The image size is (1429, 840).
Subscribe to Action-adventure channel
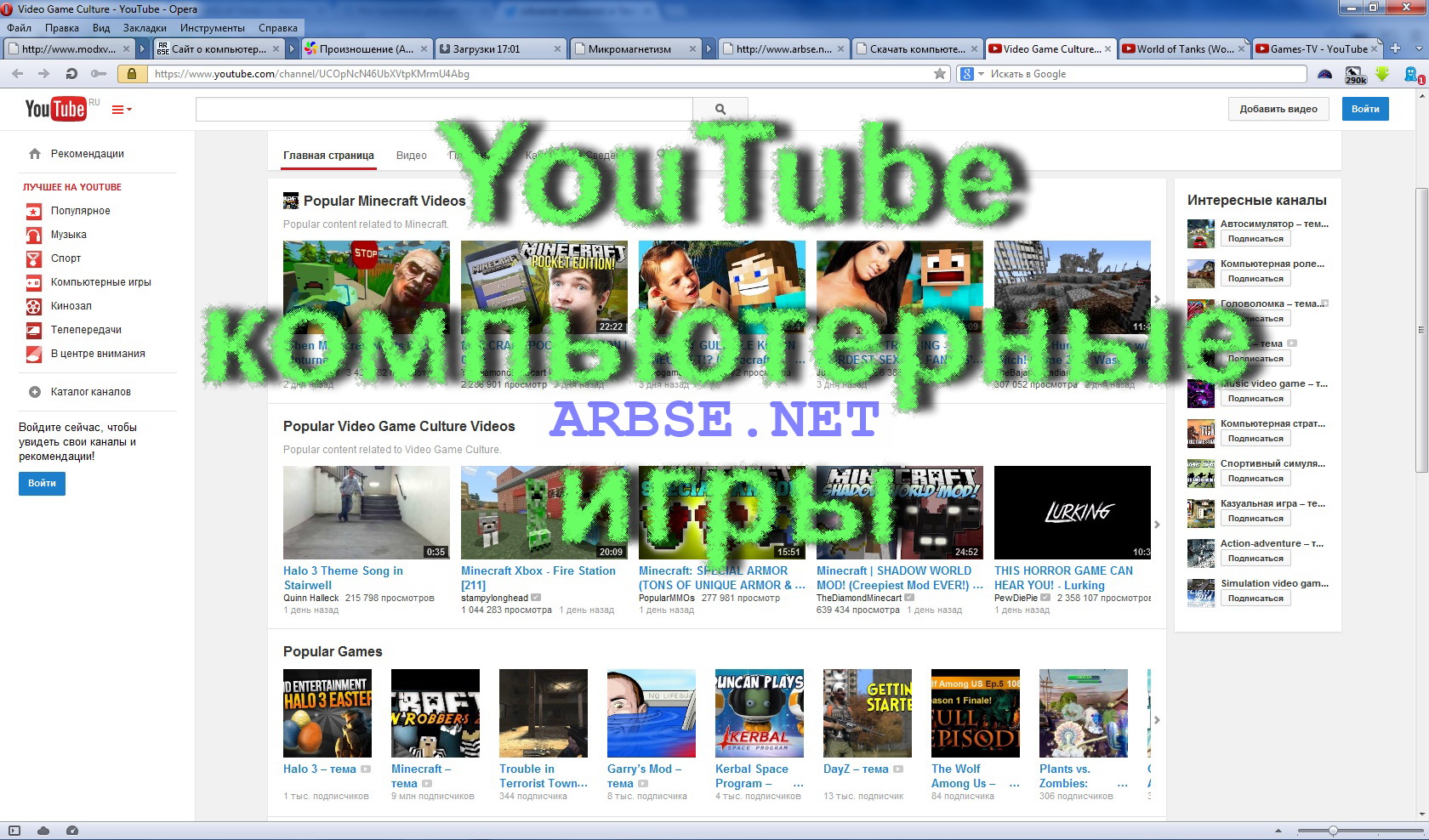(x=1255, y=559)
